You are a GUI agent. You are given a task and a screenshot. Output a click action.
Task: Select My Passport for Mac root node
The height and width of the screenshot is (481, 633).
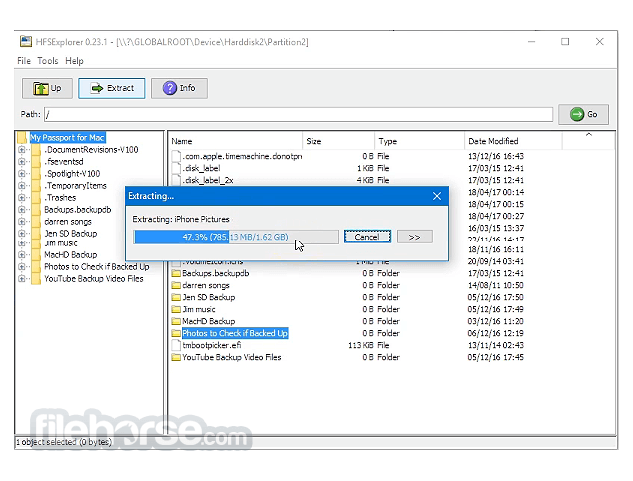67,138
